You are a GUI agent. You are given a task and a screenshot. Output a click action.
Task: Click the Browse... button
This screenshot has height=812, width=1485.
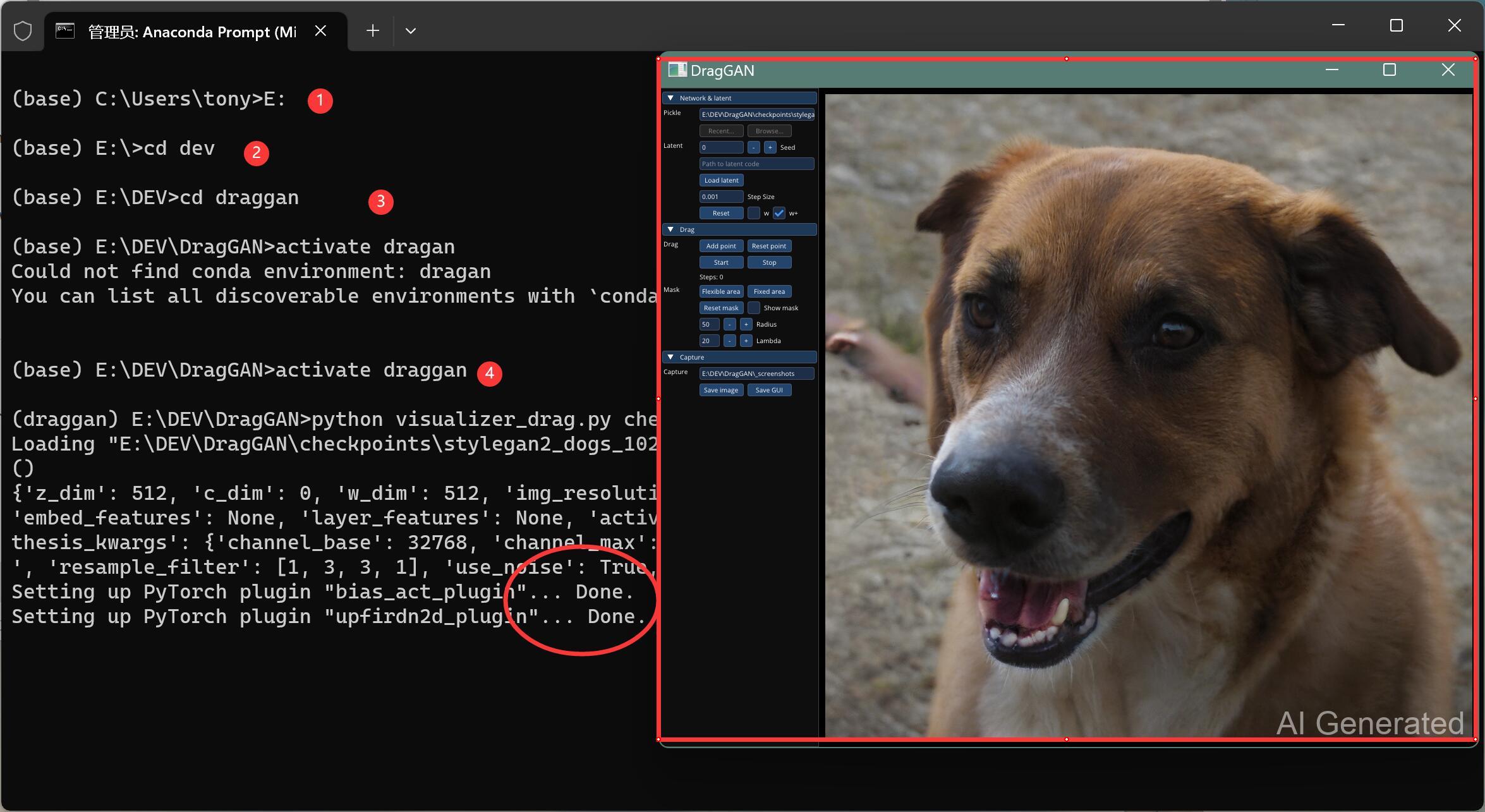coord(769,131)
